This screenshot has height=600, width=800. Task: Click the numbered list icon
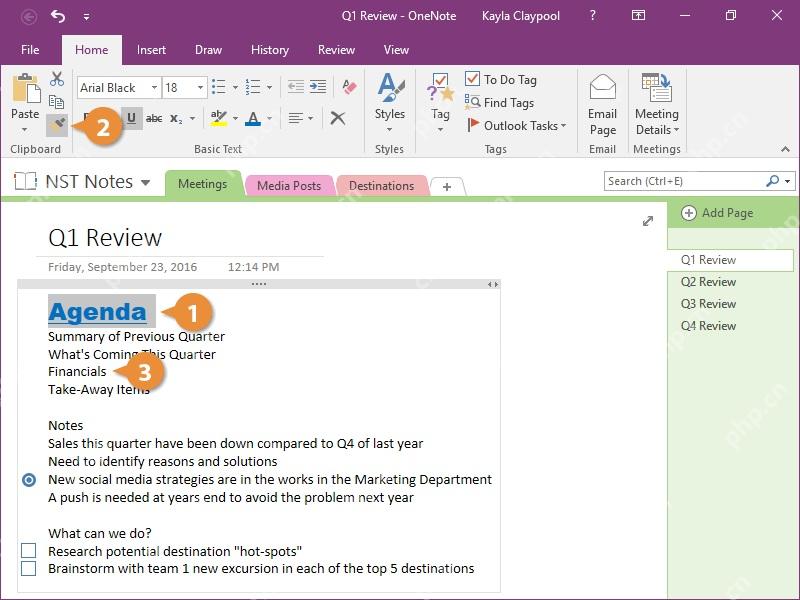[x=253, y=87]
